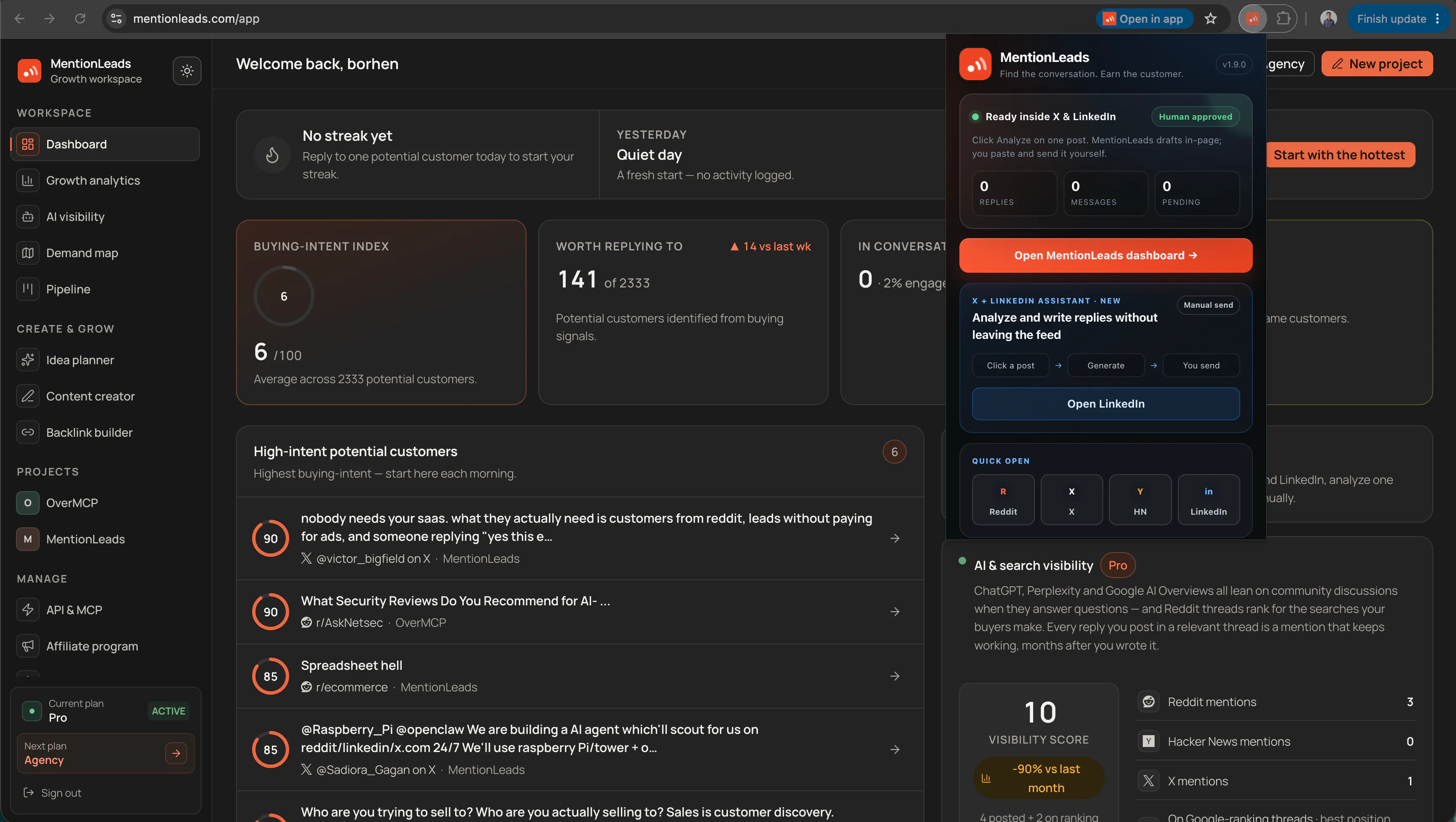Open the Demand map page

point(105,253)
